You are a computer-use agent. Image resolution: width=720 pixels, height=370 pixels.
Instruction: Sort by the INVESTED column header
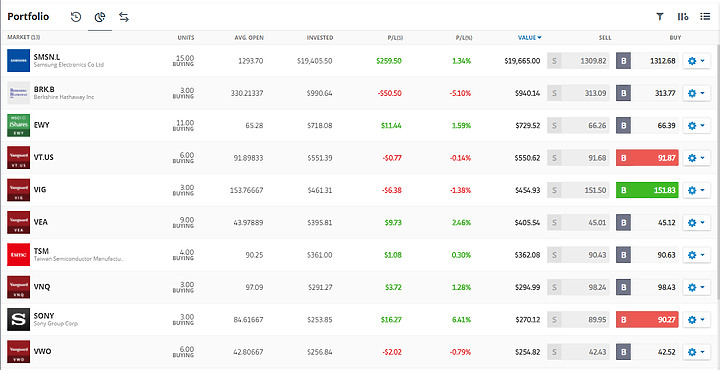(x=320, y=38)
